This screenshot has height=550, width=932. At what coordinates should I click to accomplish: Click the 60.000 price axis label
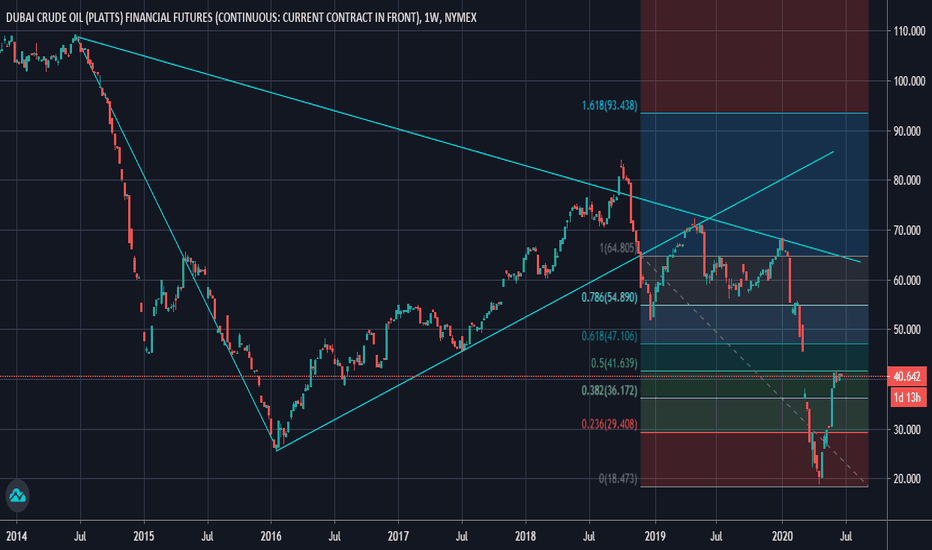pyautogui.click(x=909, y=280)
